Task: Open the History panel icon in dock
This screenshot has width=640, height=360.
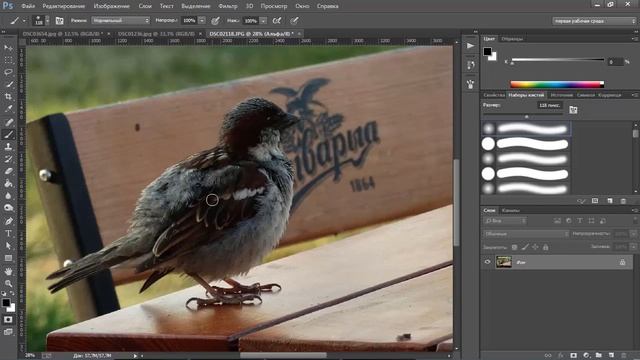Action: point(471,65)
